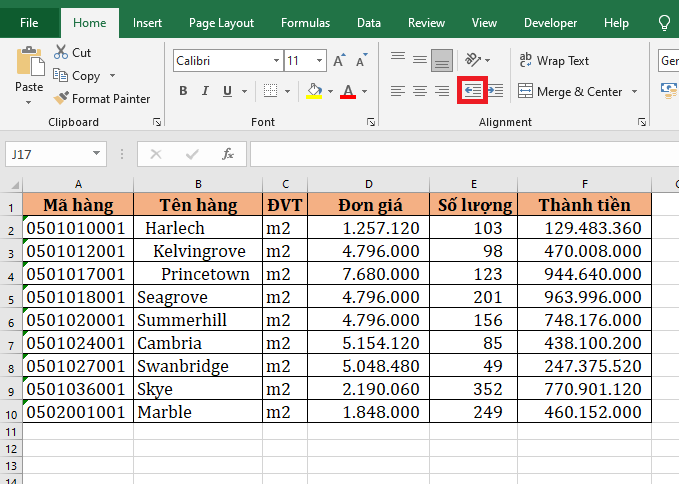Toggle Wrap Text on
Viewport: 679px width, 484px height.
pyautogui.click(x=554, y=61)
